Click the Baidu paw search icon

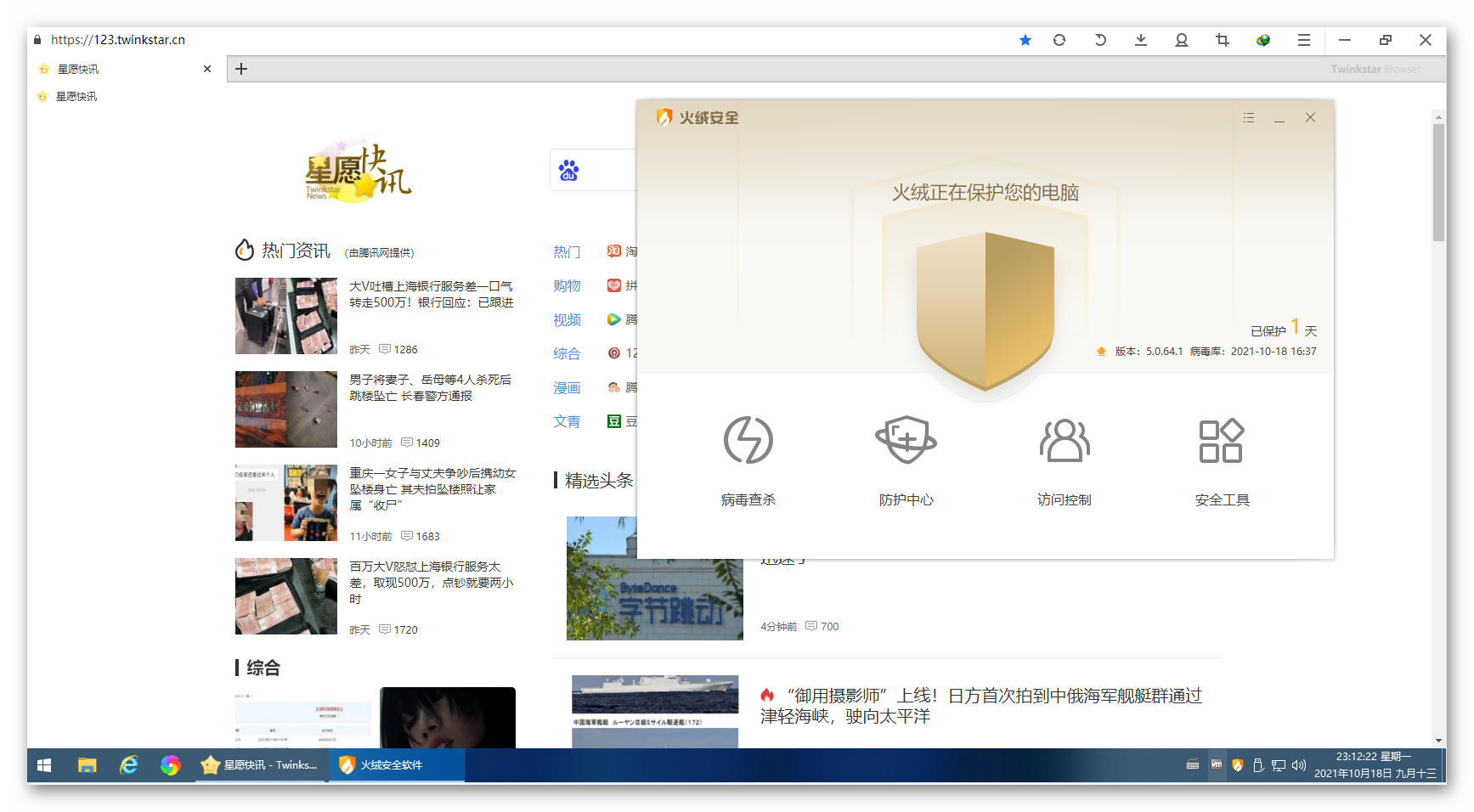coord(569,171)
